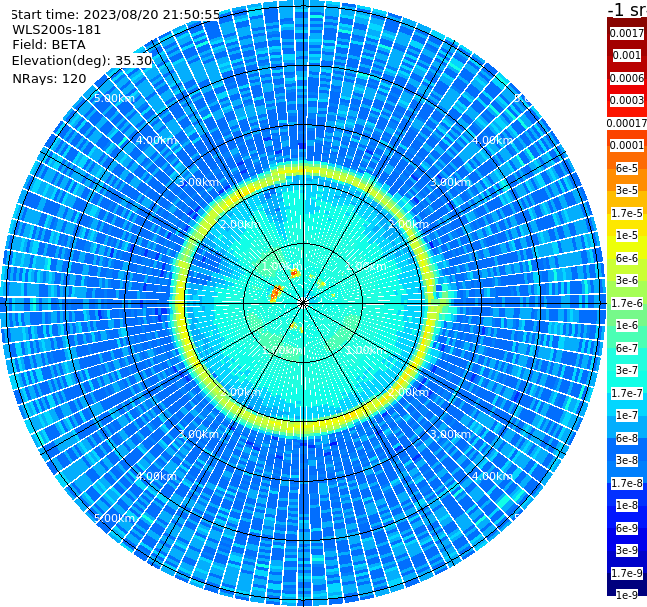Click the Start time text line
The image size is (647, 607).
point(116,14)
